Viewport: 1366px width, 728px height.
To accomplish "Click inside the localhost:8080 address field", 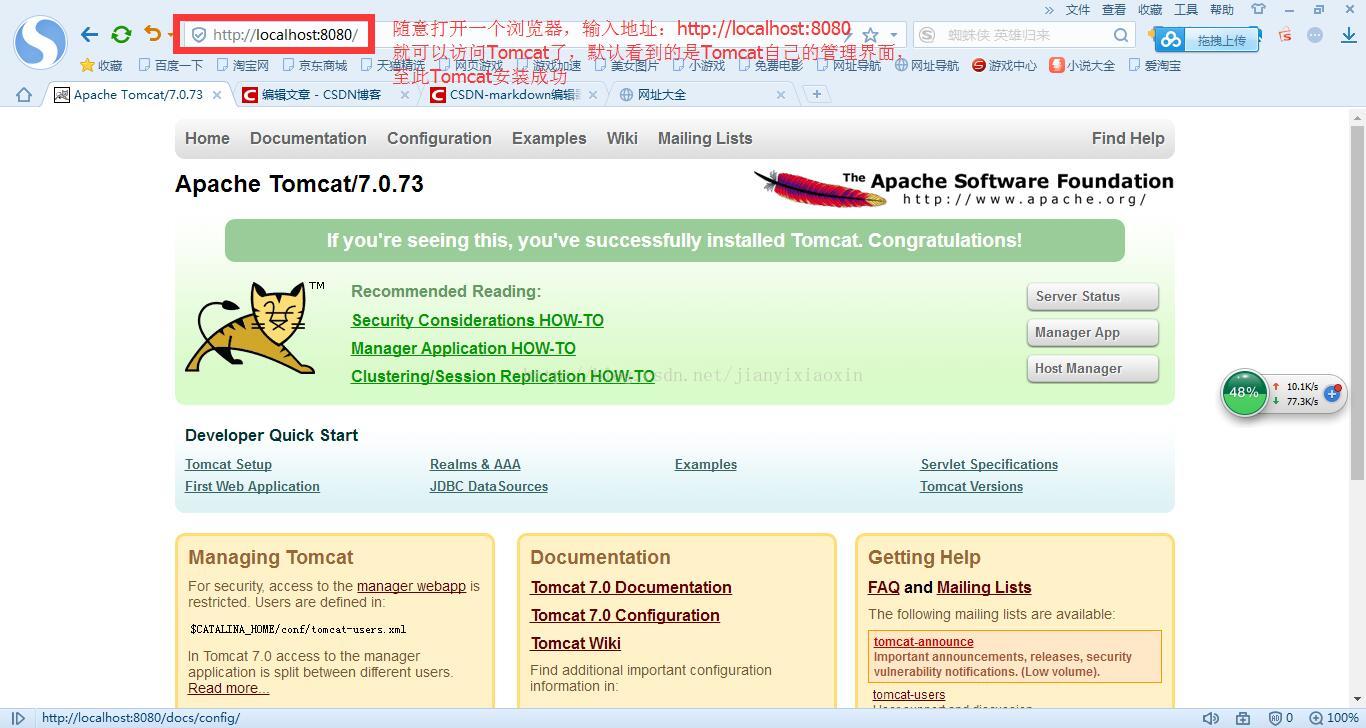I will 285,34.
